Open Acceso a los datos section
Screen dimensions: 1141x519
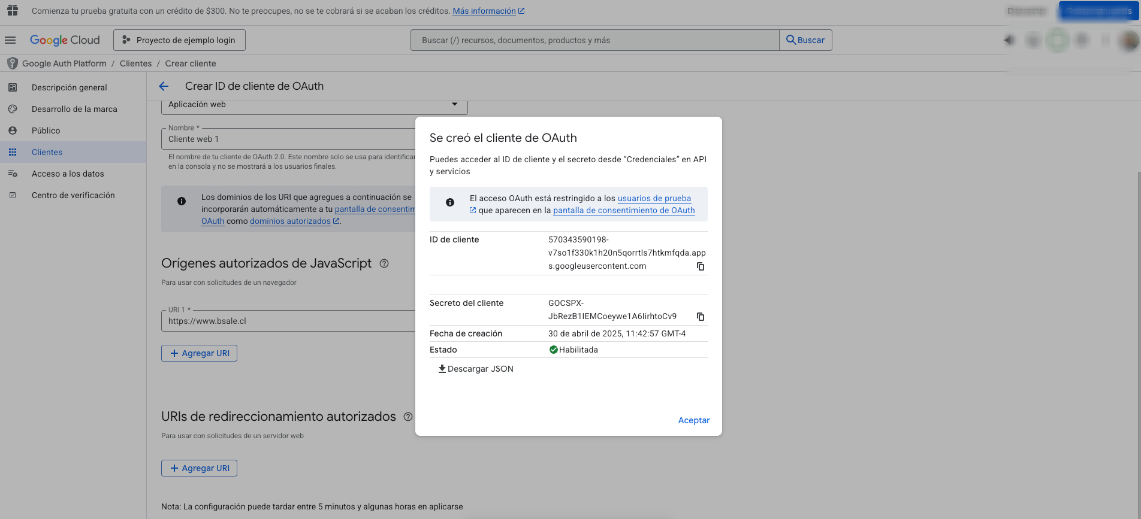[x=68, y=174]
